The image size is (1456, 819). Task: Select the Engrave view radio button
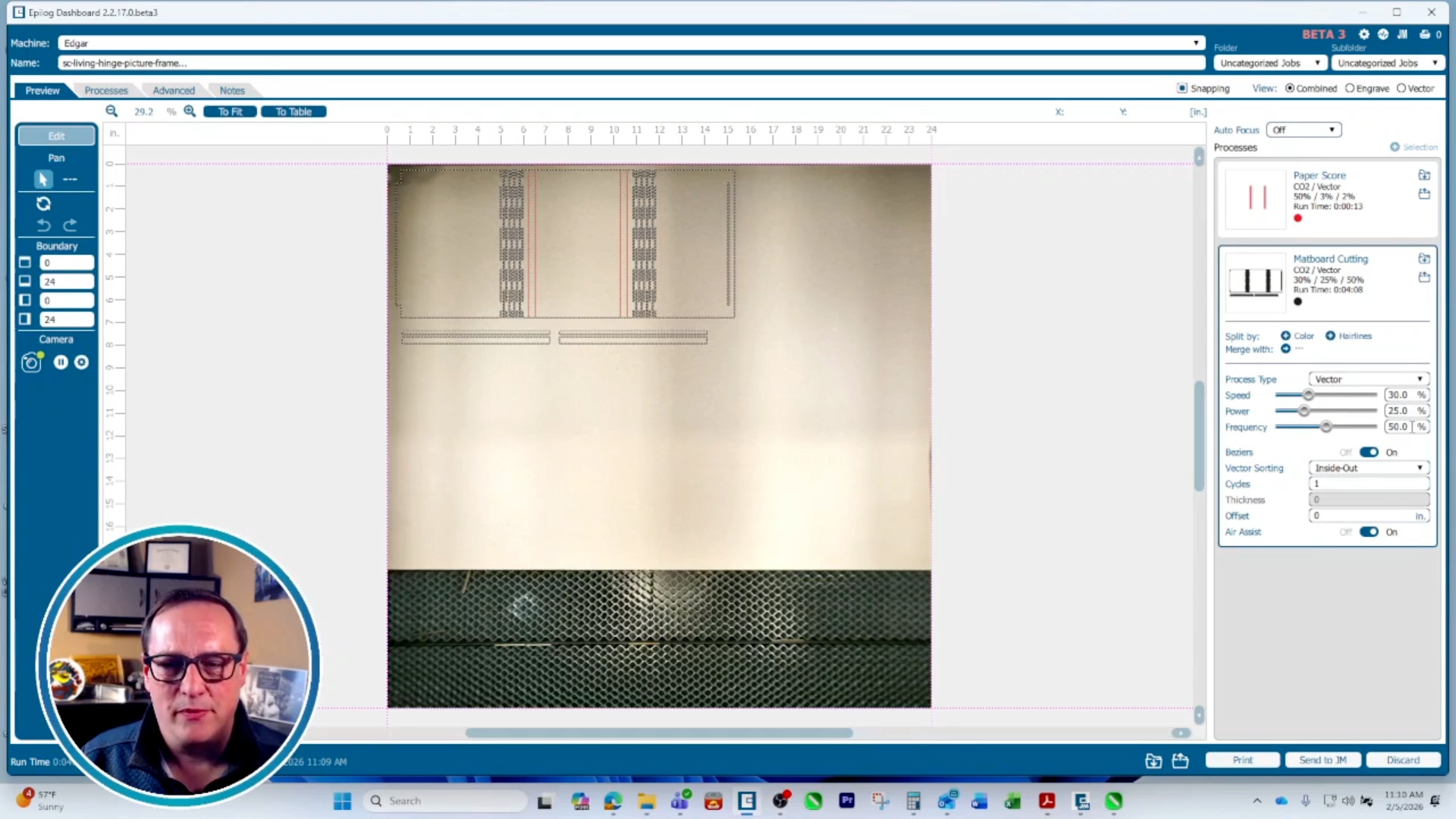(1350, 88)
